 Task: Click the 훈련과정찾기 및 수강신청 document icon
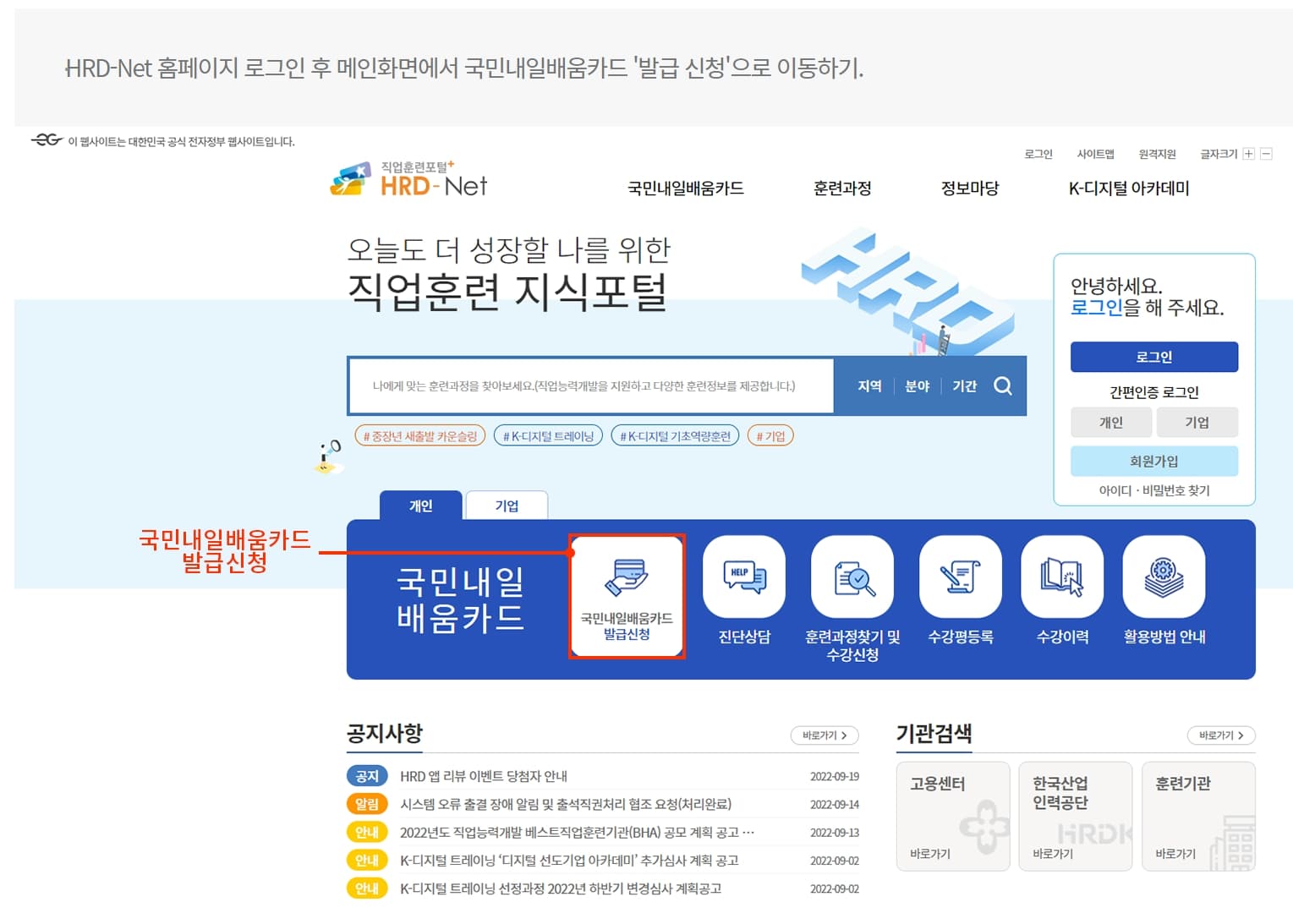click(852, 579)
